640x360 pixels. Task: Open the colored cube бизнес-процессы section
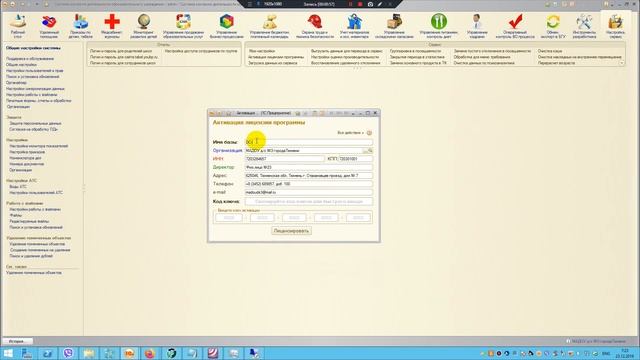[227, 26]
